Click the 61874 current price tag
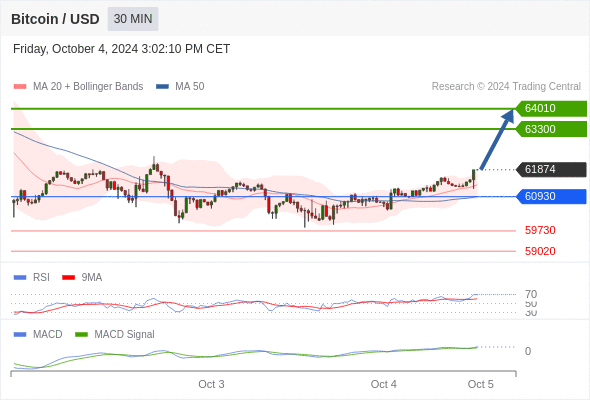Image resolution: width=590 pixels, height=400 pixels. click(x=551, y=169)
